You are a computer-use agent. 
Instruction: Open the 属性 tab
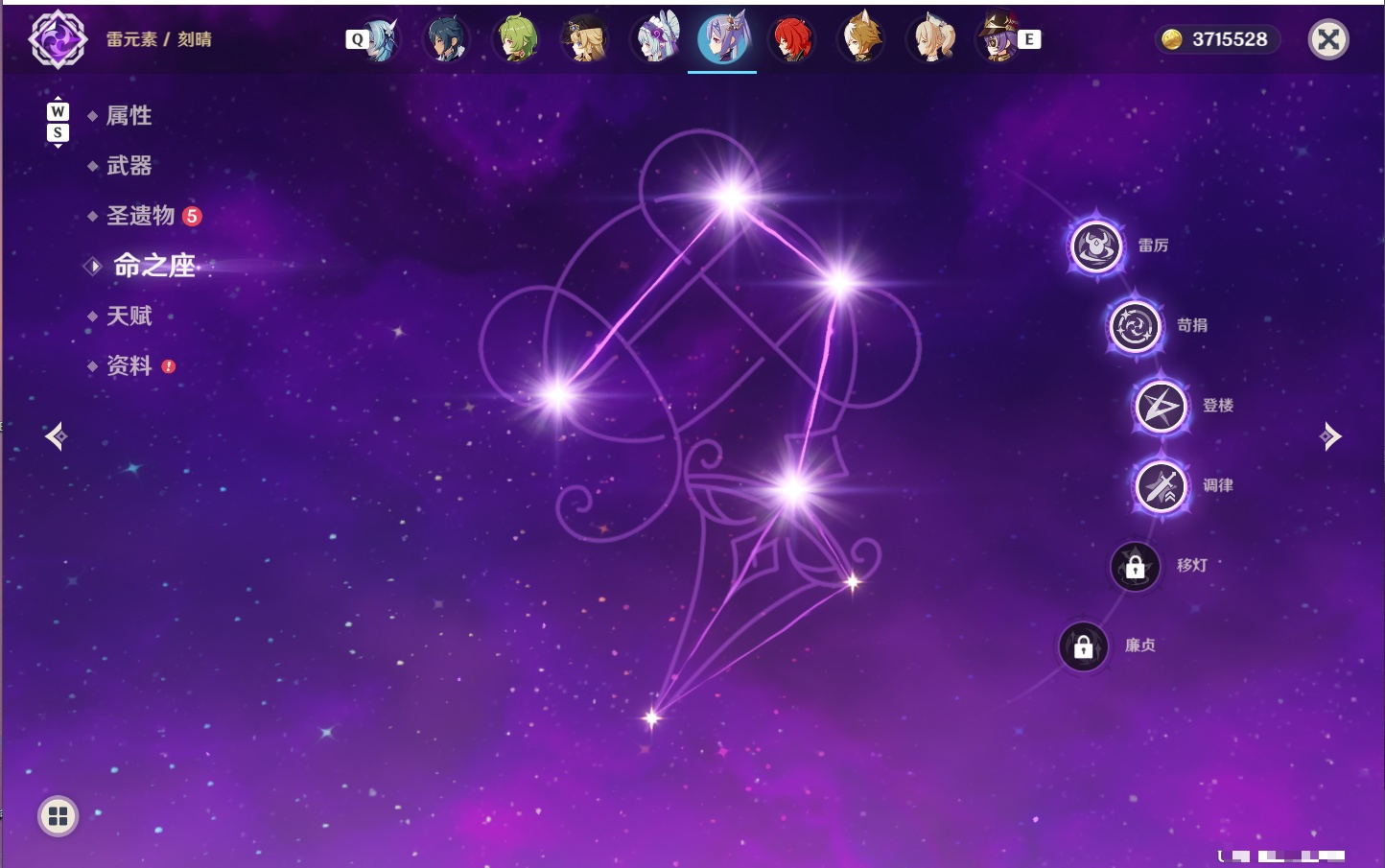pos(129,116)
